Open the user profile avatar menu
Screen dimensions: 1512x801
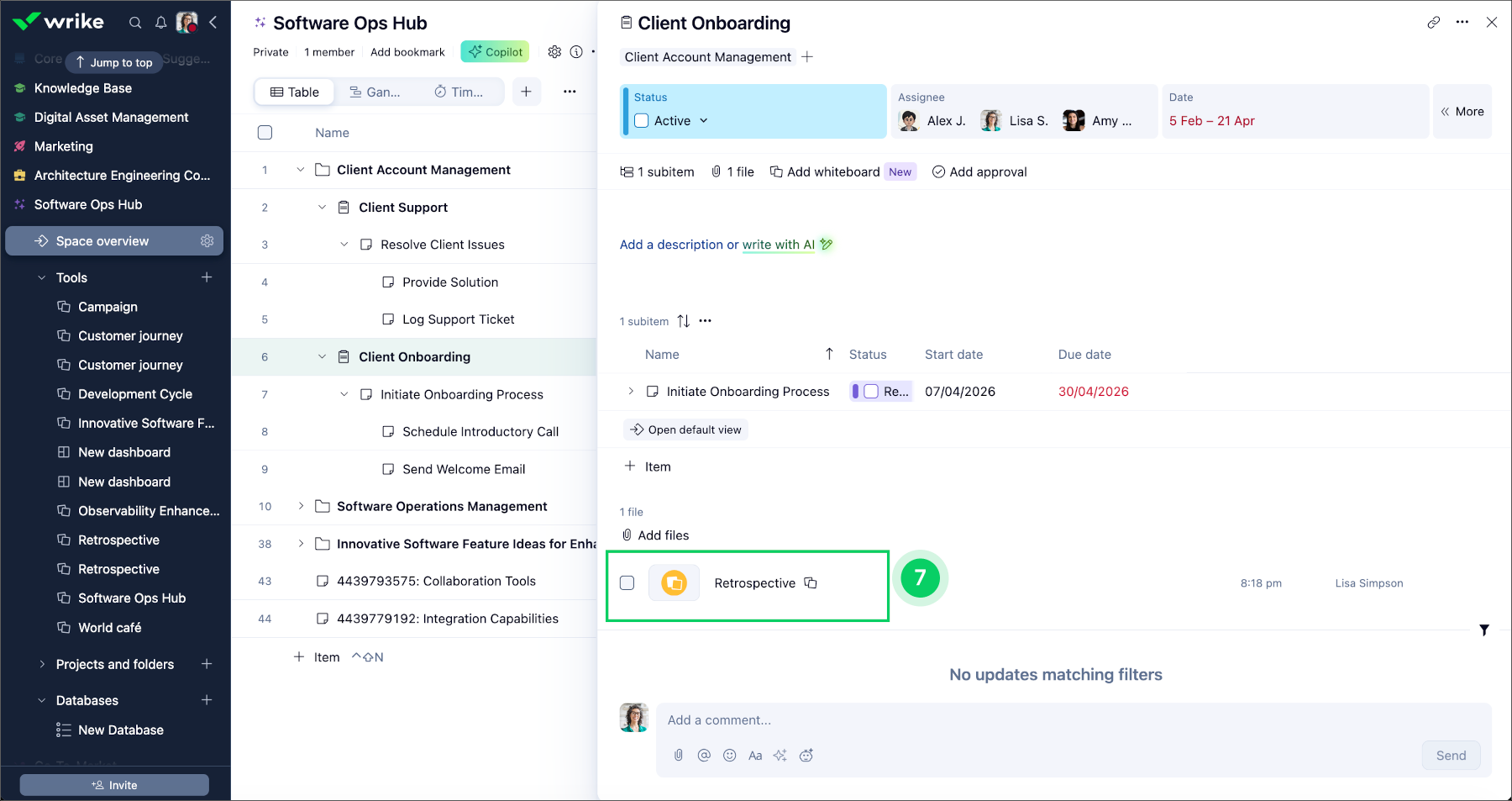click(x=187, y=23)
